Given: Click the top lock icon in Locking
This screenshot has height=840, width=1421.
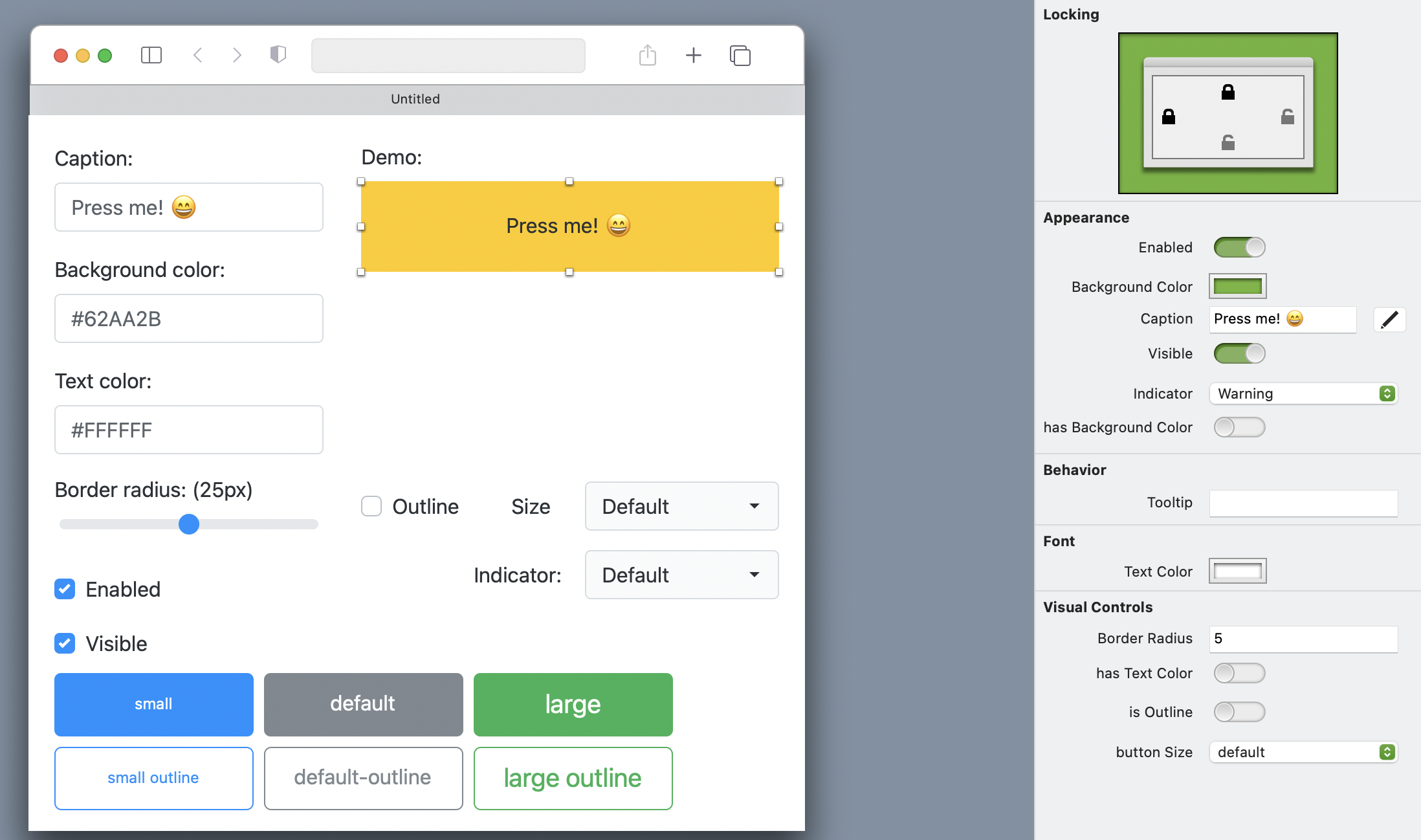Looking at the screenshot, I should click(1228, 92).
